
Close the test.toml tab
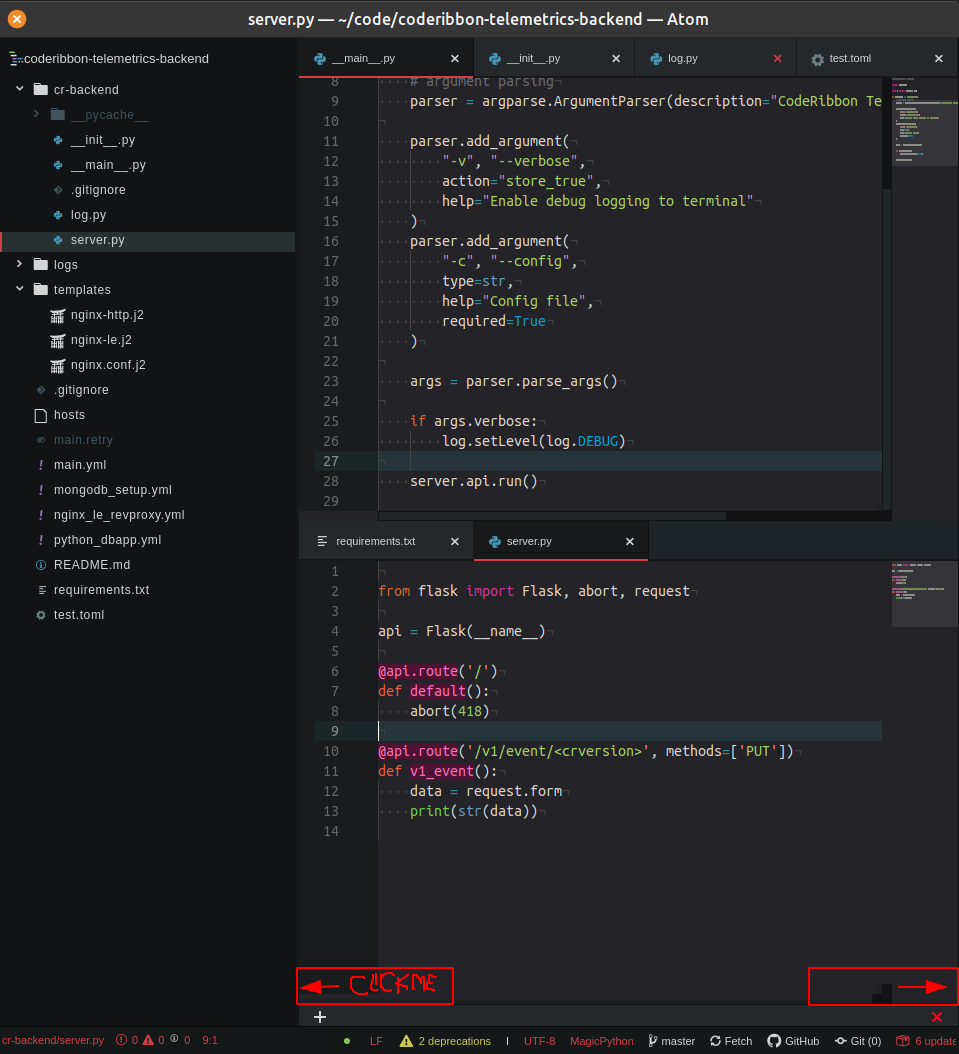(x=939, y=58)
